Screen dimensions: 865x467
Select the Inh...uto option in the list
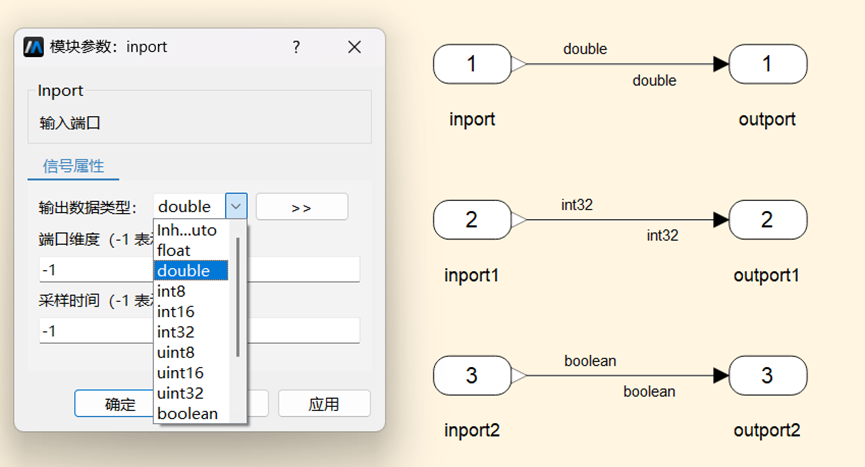point(191,230)
